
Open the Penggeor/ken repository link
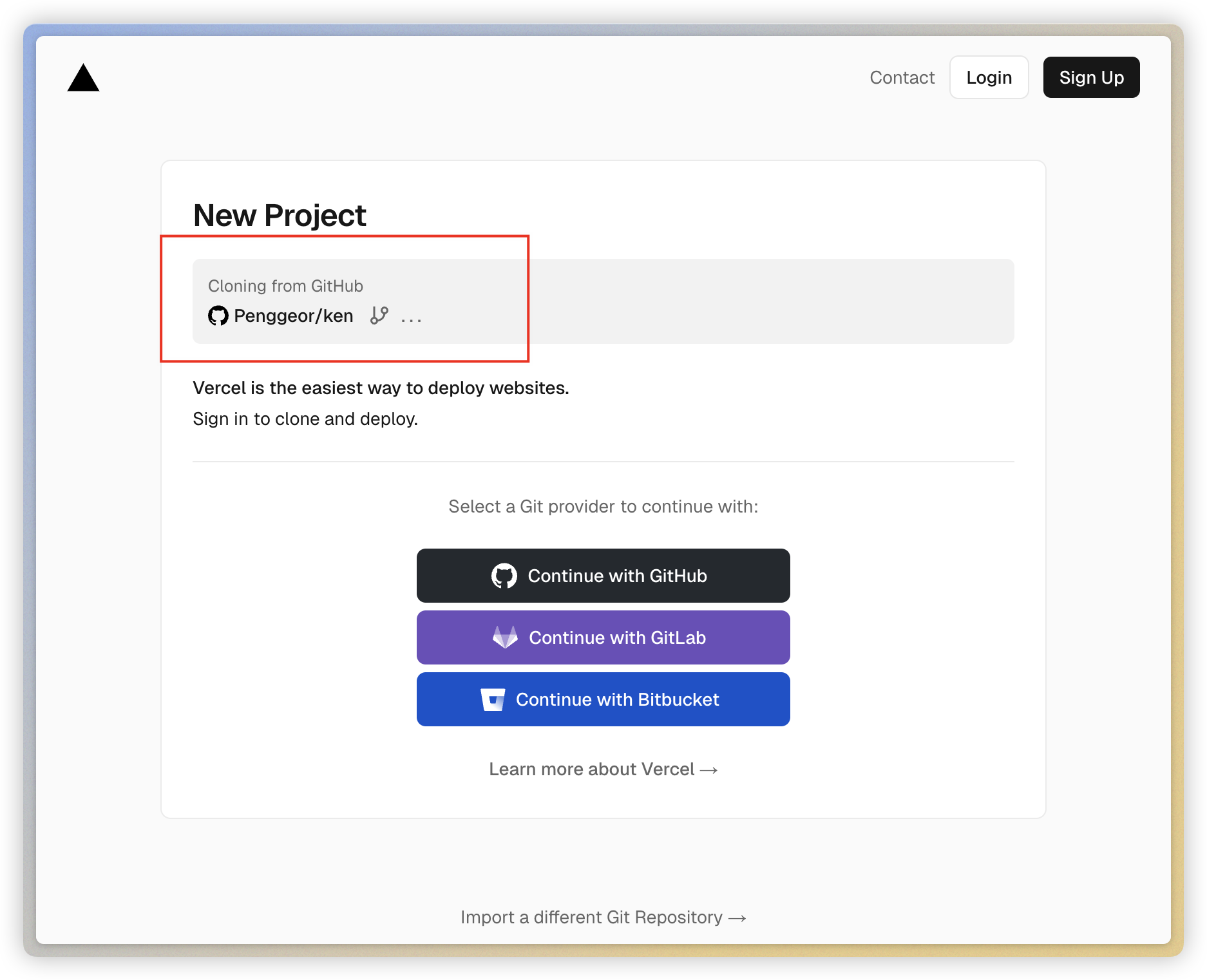(x=293, y=316)
